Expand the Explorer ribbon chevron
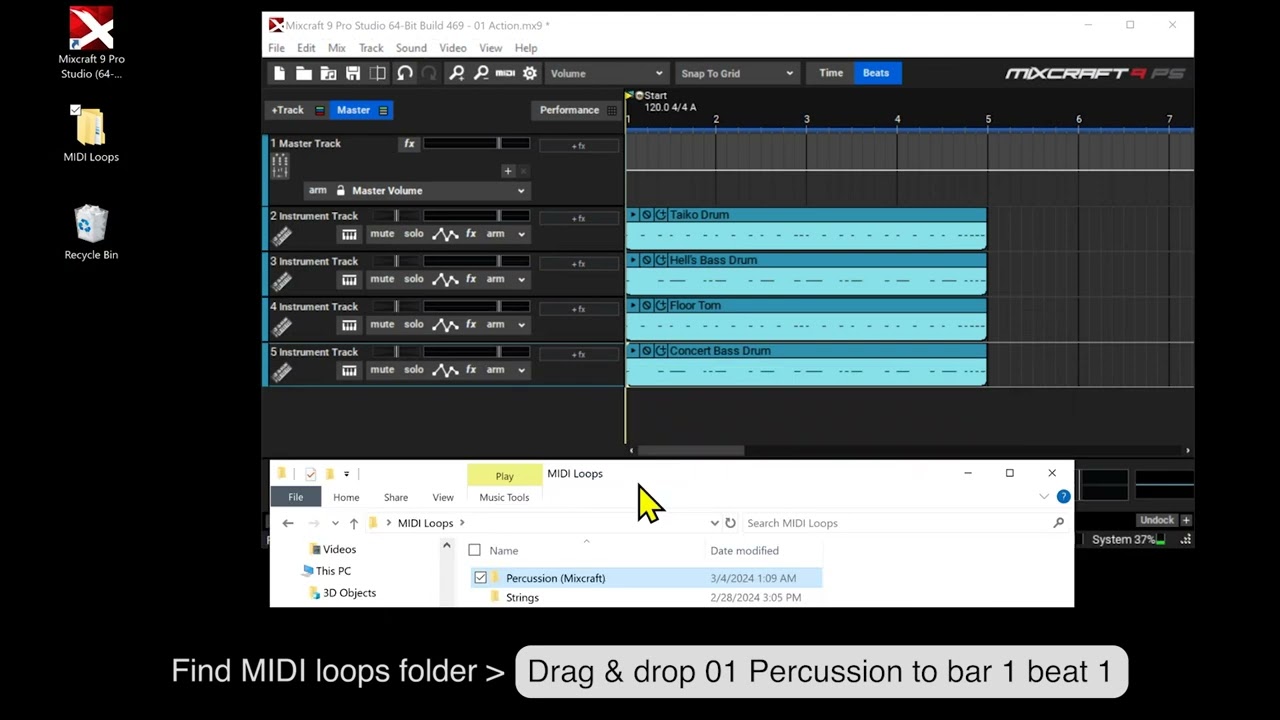The image size is (1280, 720). tap(1044, 497)
